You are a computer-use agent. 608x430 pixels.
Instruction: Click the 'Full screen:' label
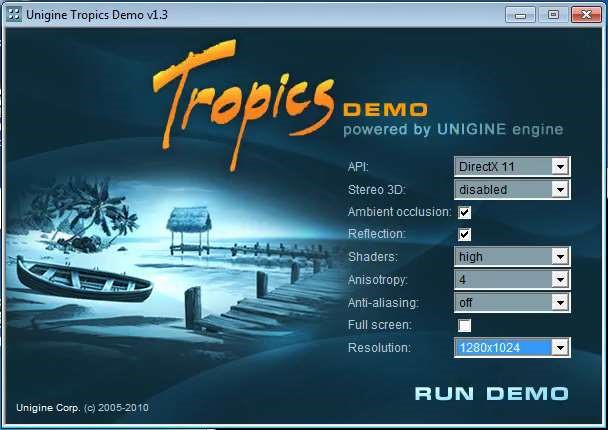[x=380, y=325]
